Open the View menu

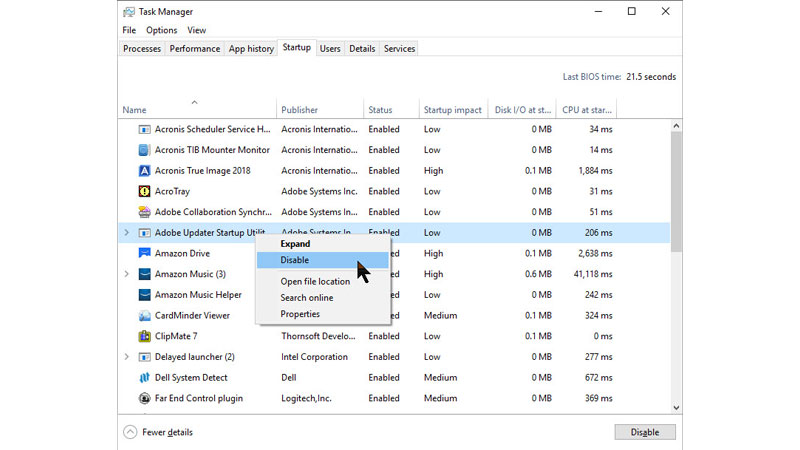point(196,30)
